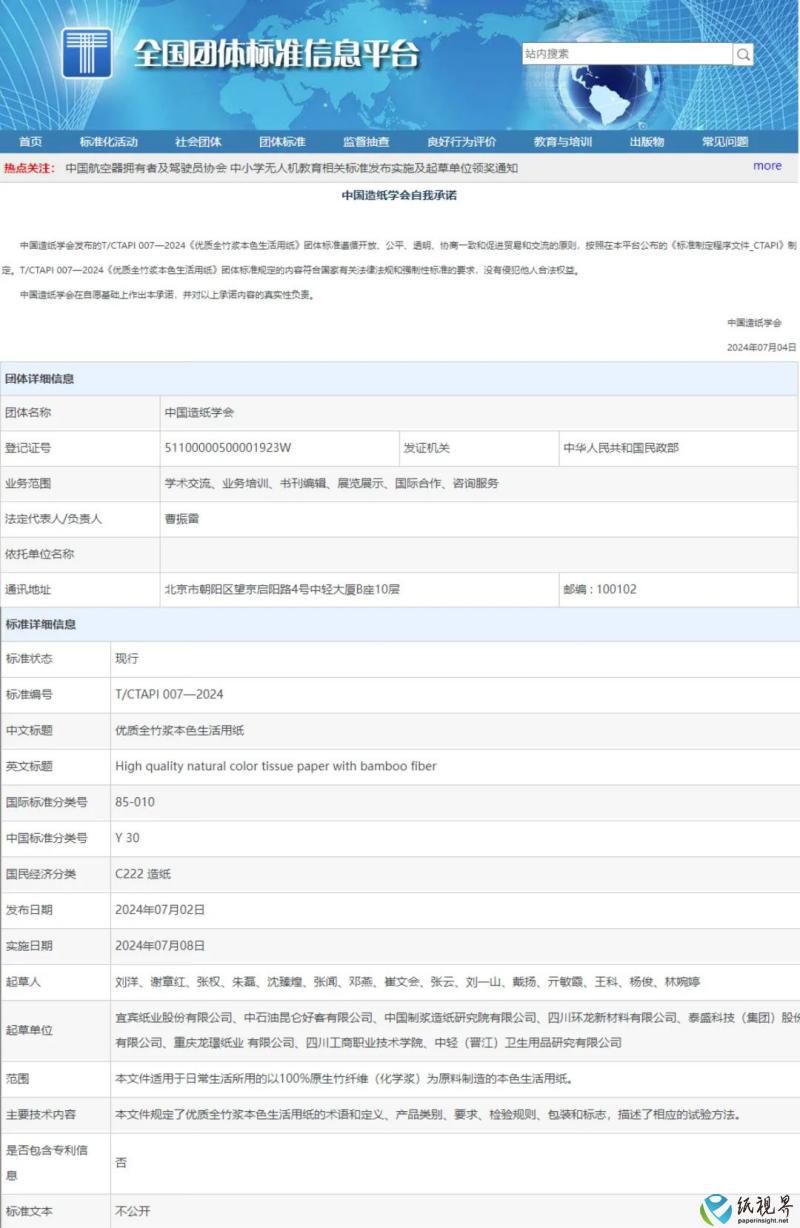The width and height of the screenshot is (800, 1228).
Task: Select the 起草单位 row label
Action: tap(28, 1029)
